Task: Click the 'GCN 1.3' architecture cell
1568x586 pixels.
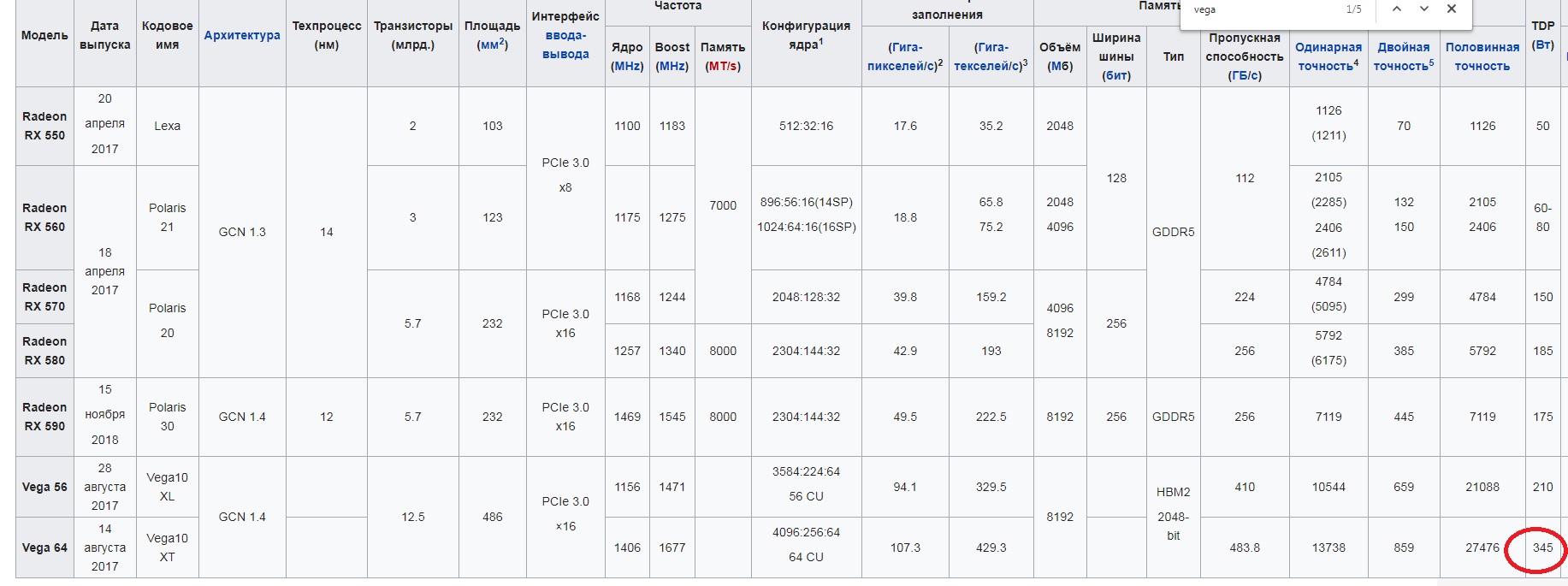Action: [x=242, y=232]
